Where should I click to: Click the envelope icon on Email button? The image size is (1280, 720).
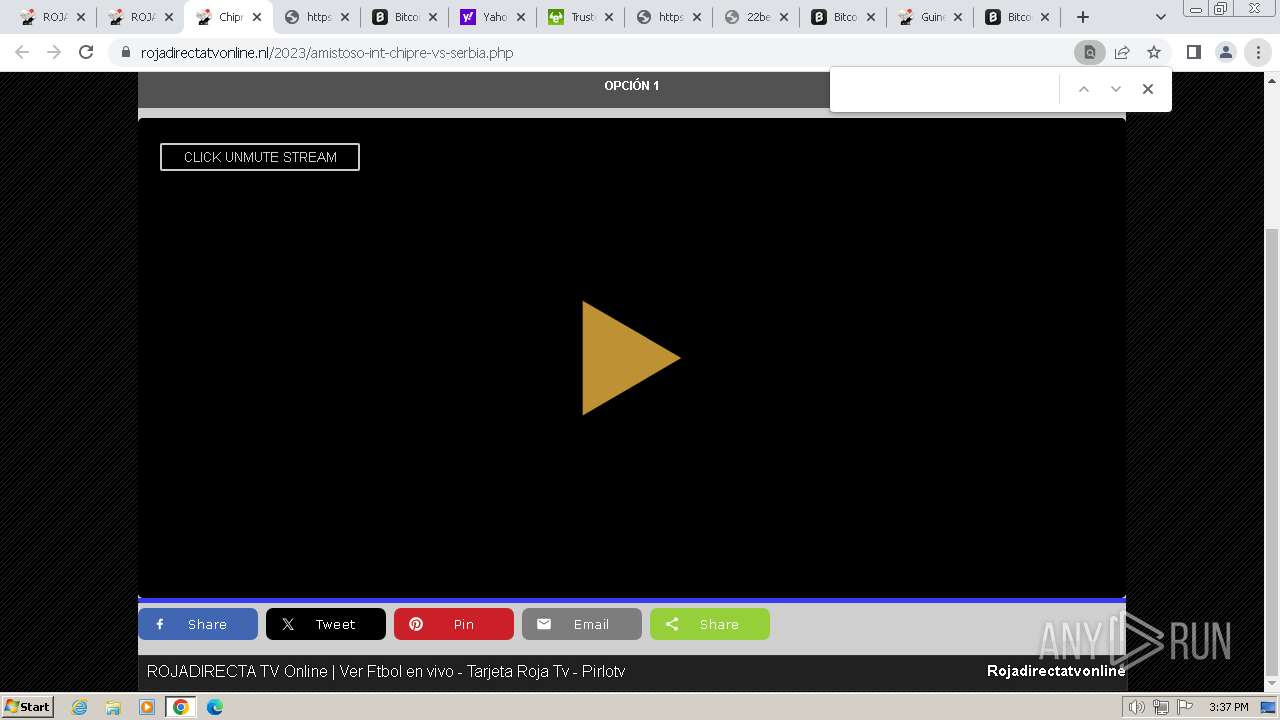coord(544,624)
